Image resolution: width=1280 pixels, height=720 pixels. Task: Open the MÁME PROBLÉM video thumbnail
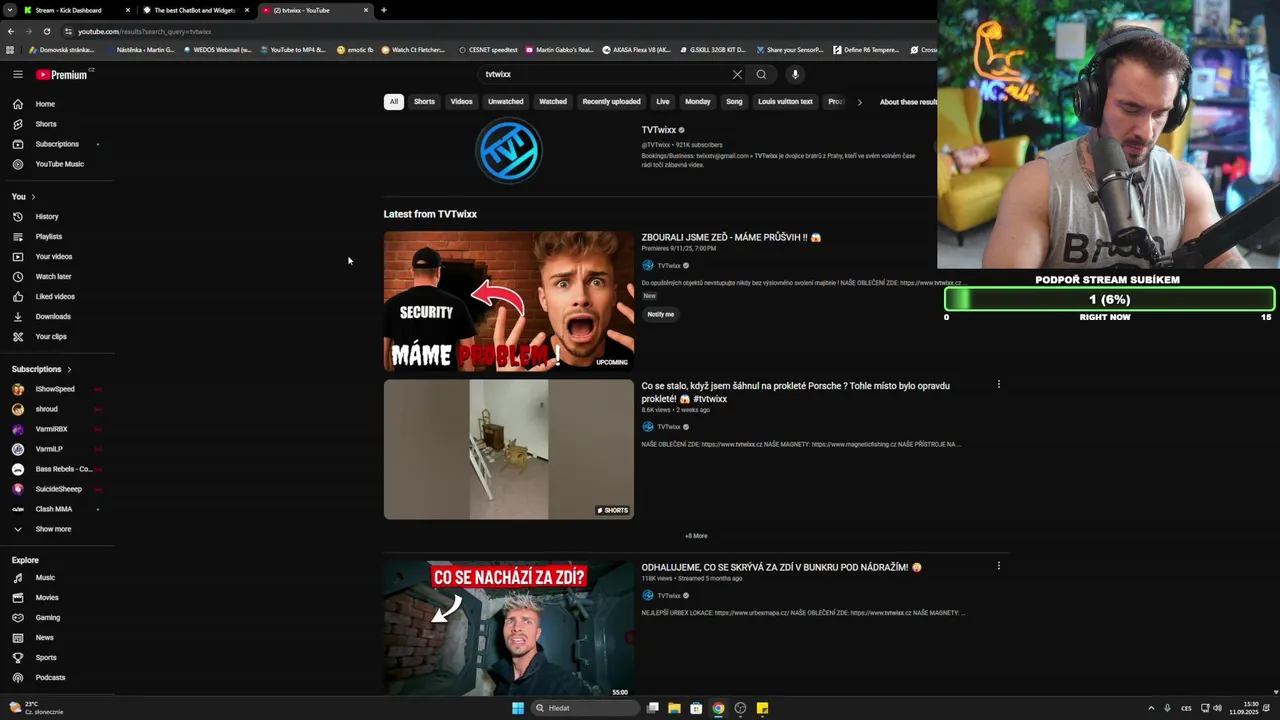pyautogui.click(x=509, y=301)
